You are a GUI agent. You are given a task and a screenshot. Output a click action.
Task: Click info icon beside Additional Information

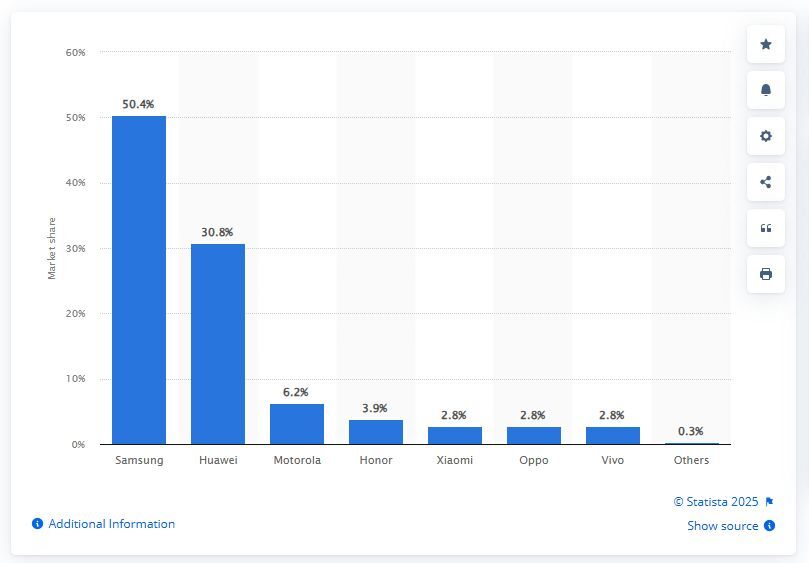coord(37,524)
